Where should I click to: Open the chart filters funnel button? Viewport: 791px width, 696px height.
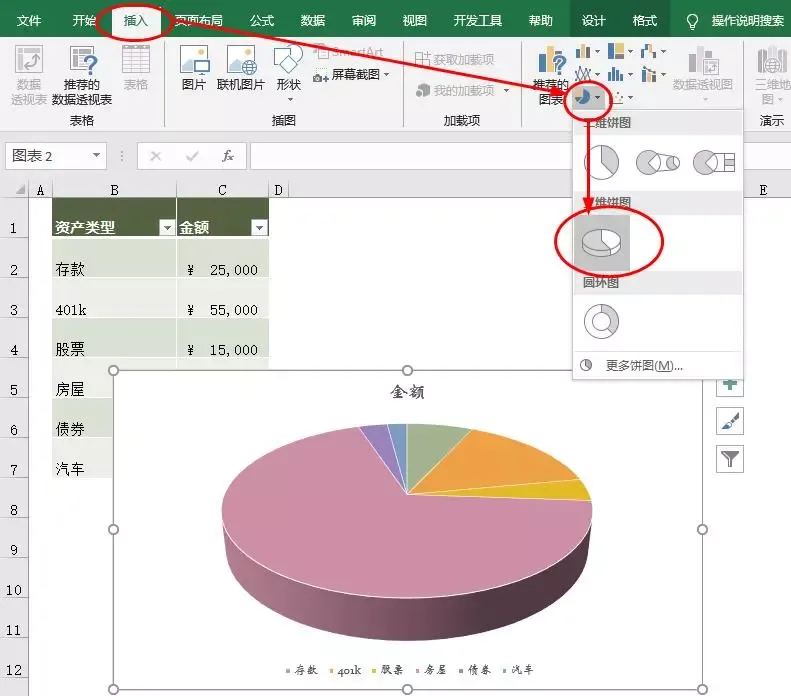click(730, 459)
